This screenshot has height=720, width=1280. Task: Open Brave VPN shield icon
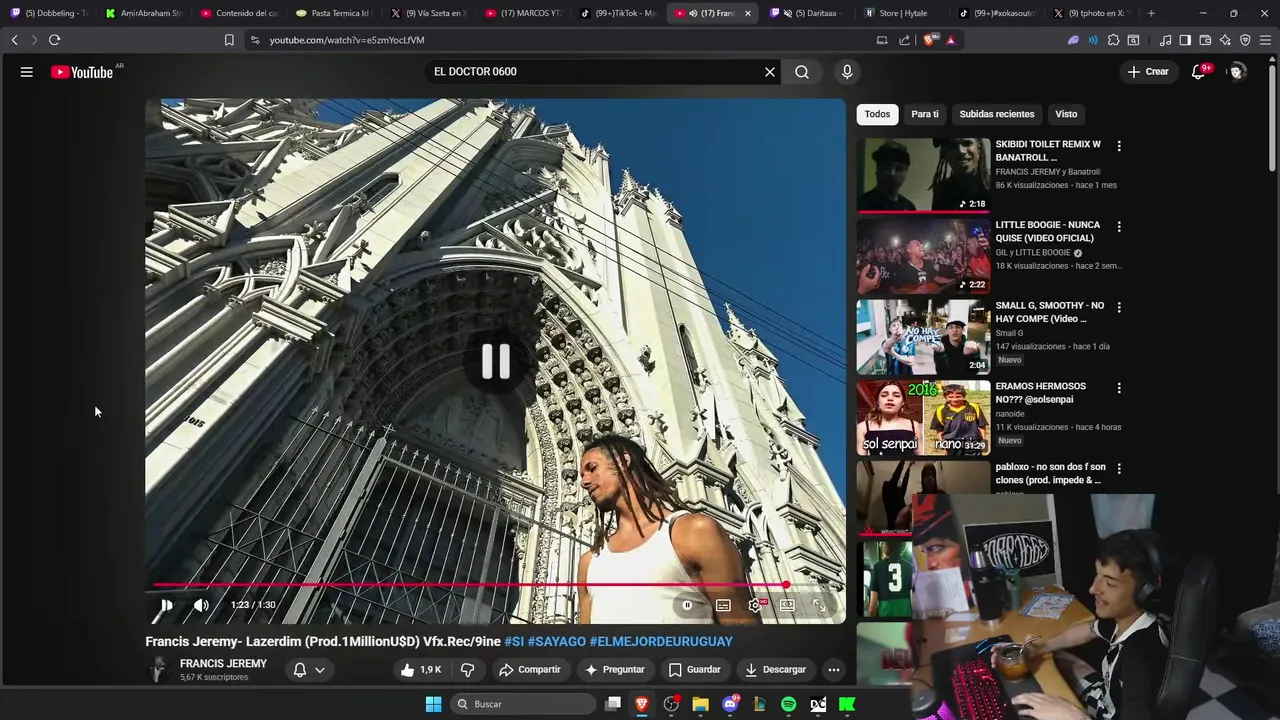[x=1245, y=40]
